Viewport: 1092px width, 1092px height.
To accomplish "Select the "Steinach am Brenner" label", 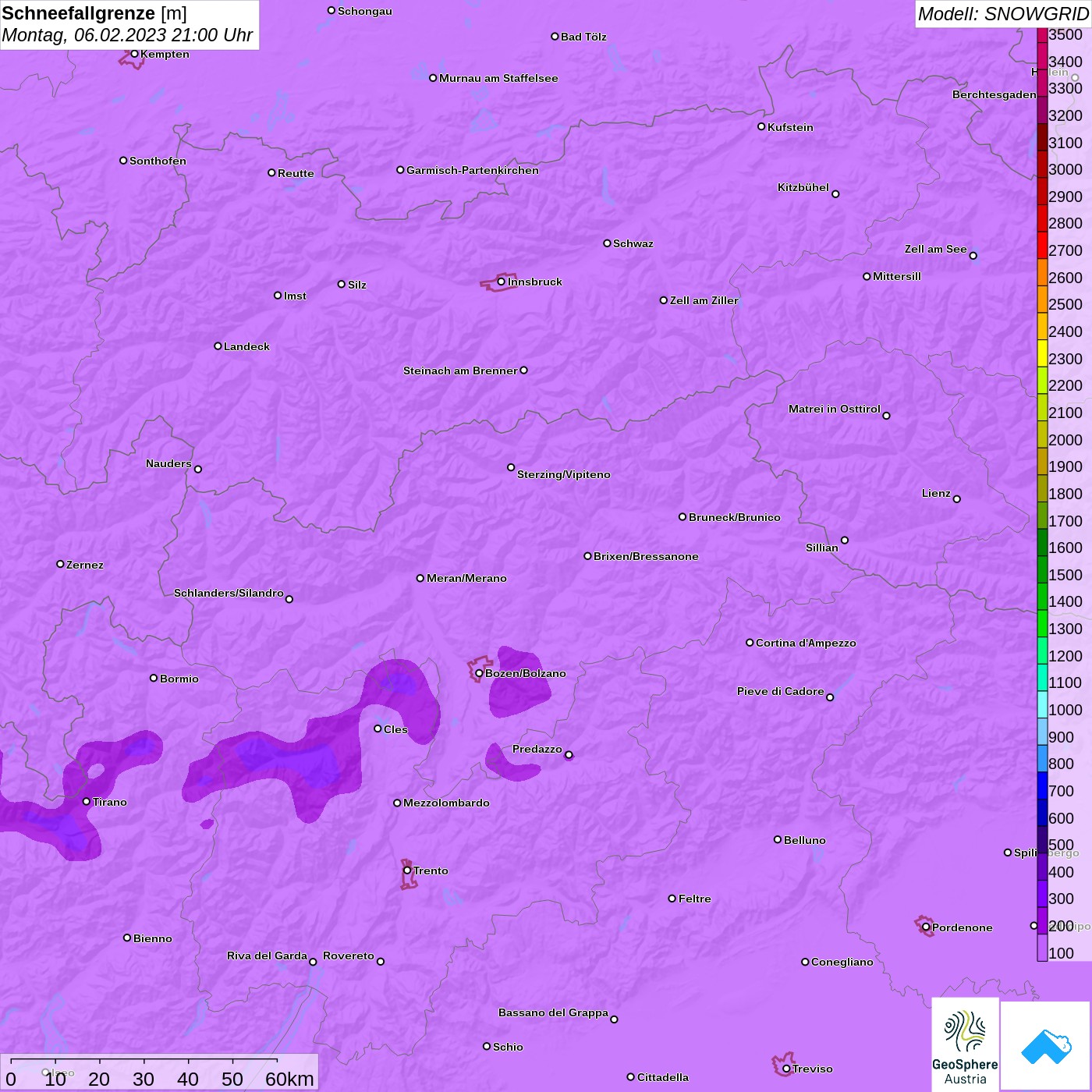I will point(460,370).
